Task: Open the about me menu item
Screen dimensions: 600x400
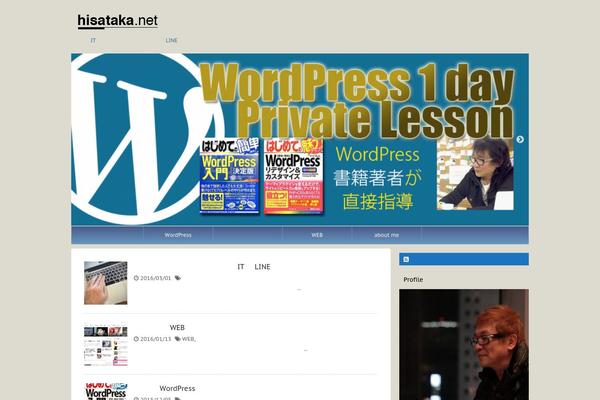Action: (386, 235)
